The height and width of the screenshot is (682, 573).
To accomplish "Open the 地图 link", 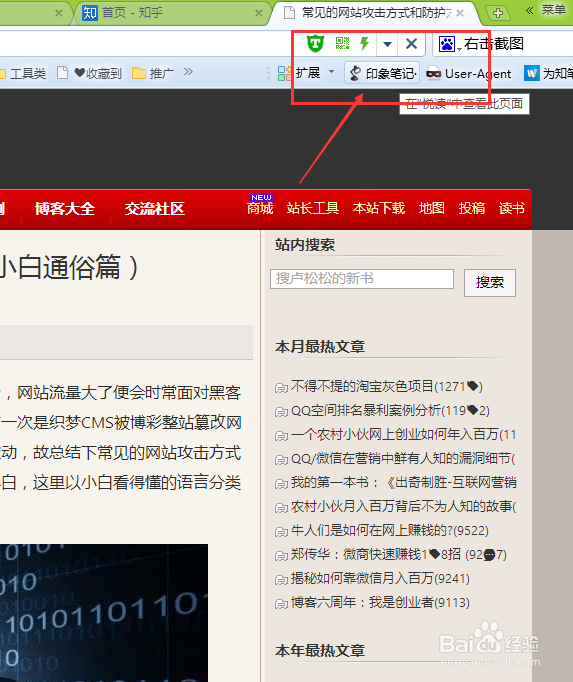I will coord(432,209).
